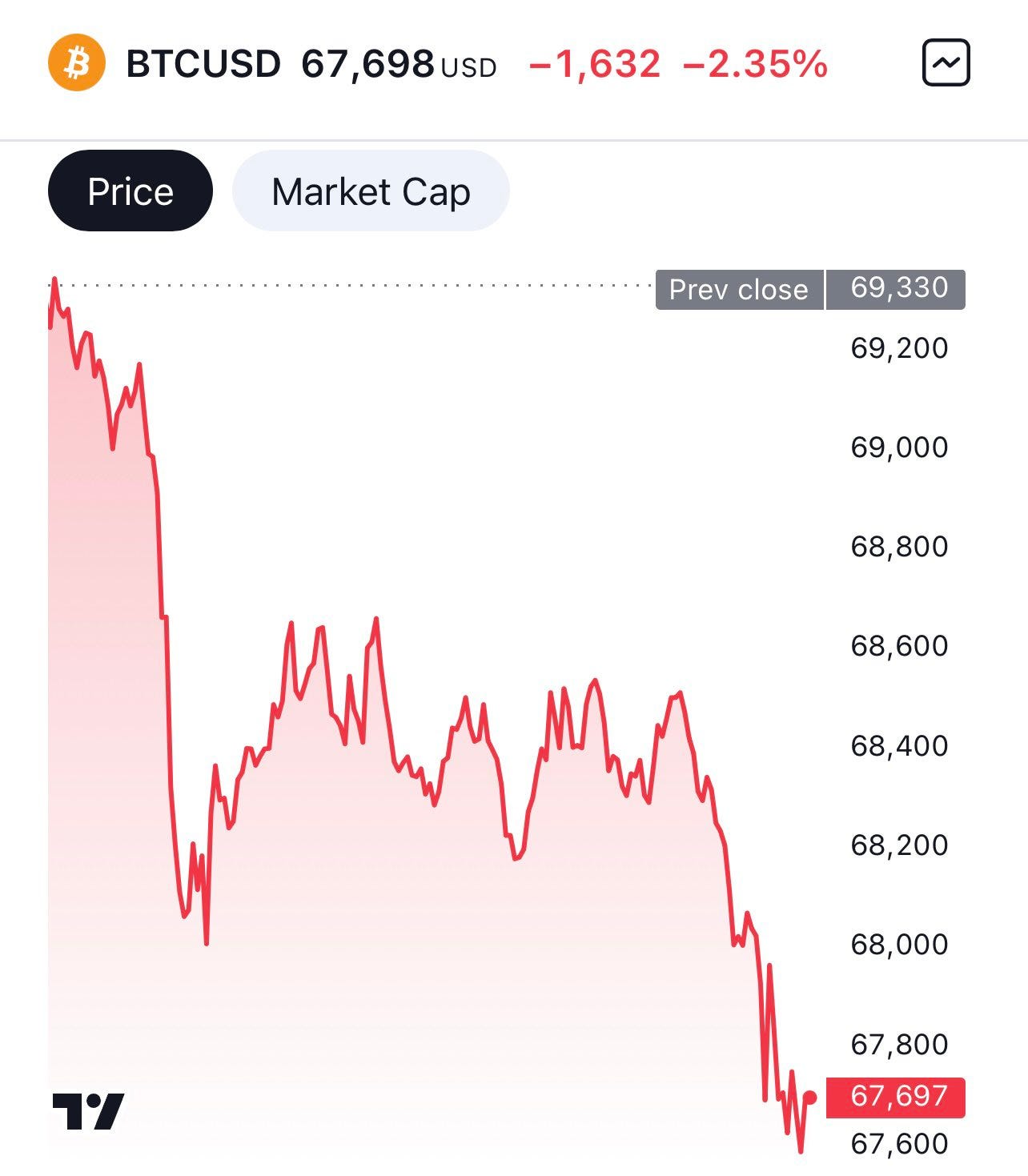Switch to the Market Cap tab

[x=371, y=191]
